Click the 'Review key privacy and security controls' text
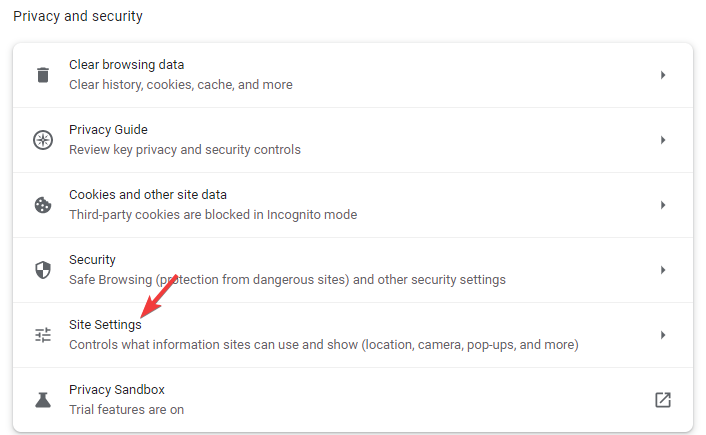 (x=185, y=150)
